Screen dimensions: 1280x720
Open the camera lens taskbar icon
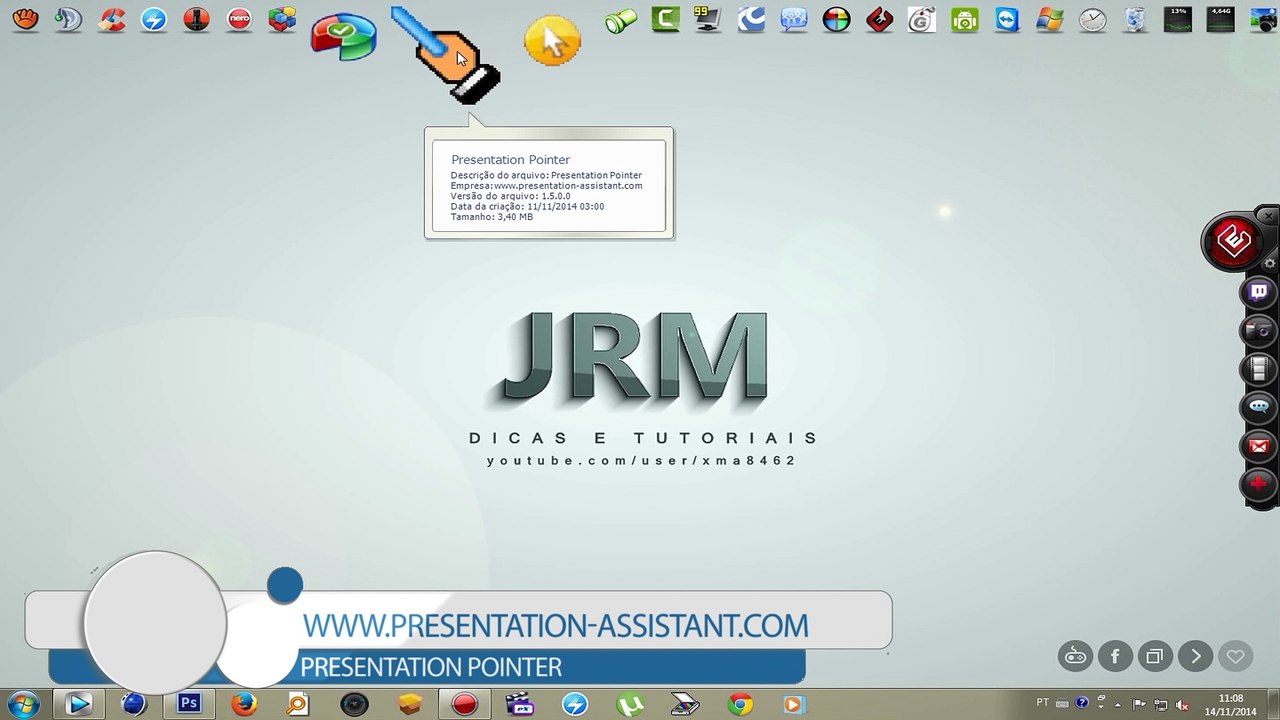pos(354,704)
